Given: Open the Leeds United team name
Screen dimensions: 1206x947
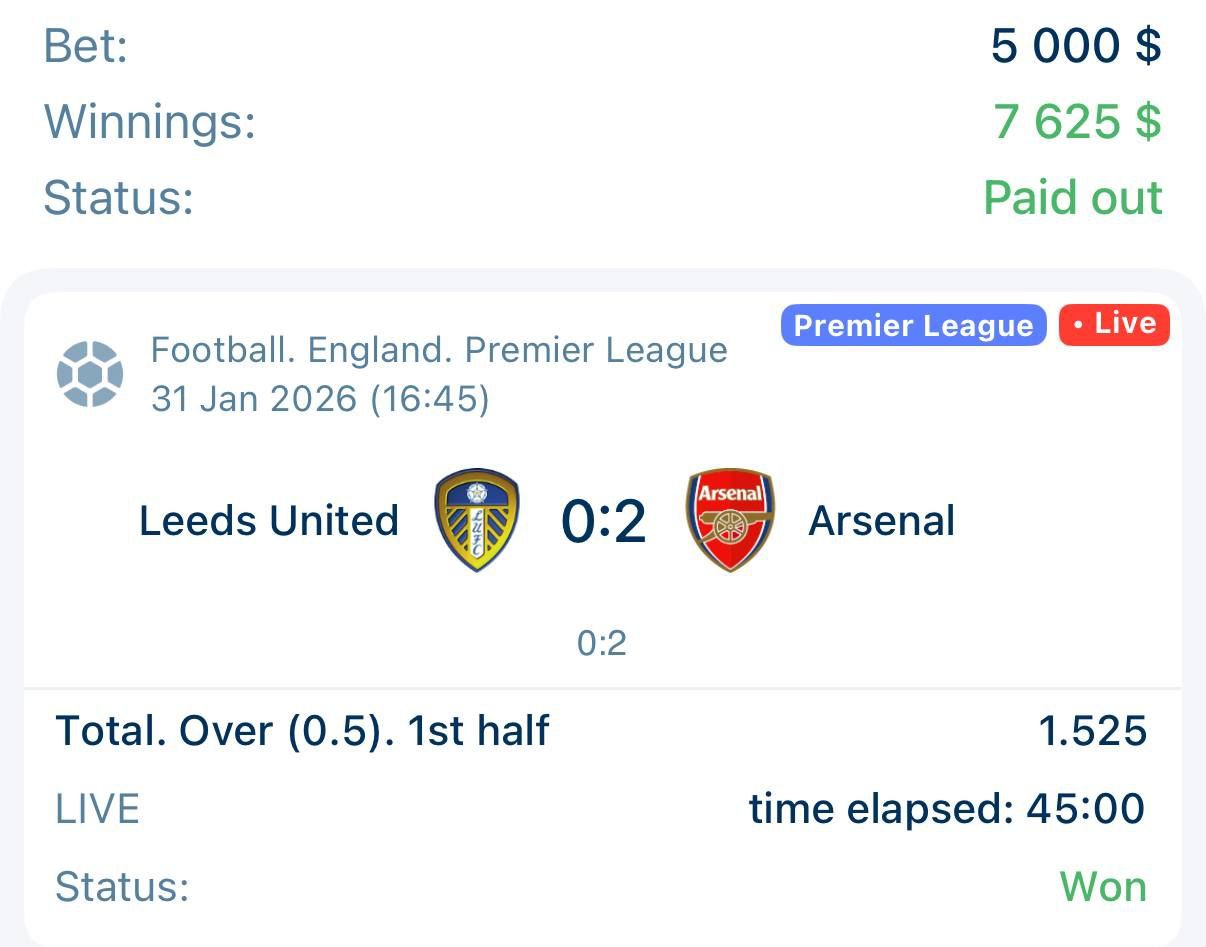Looking at the screenshot, I should coord(269,521).
